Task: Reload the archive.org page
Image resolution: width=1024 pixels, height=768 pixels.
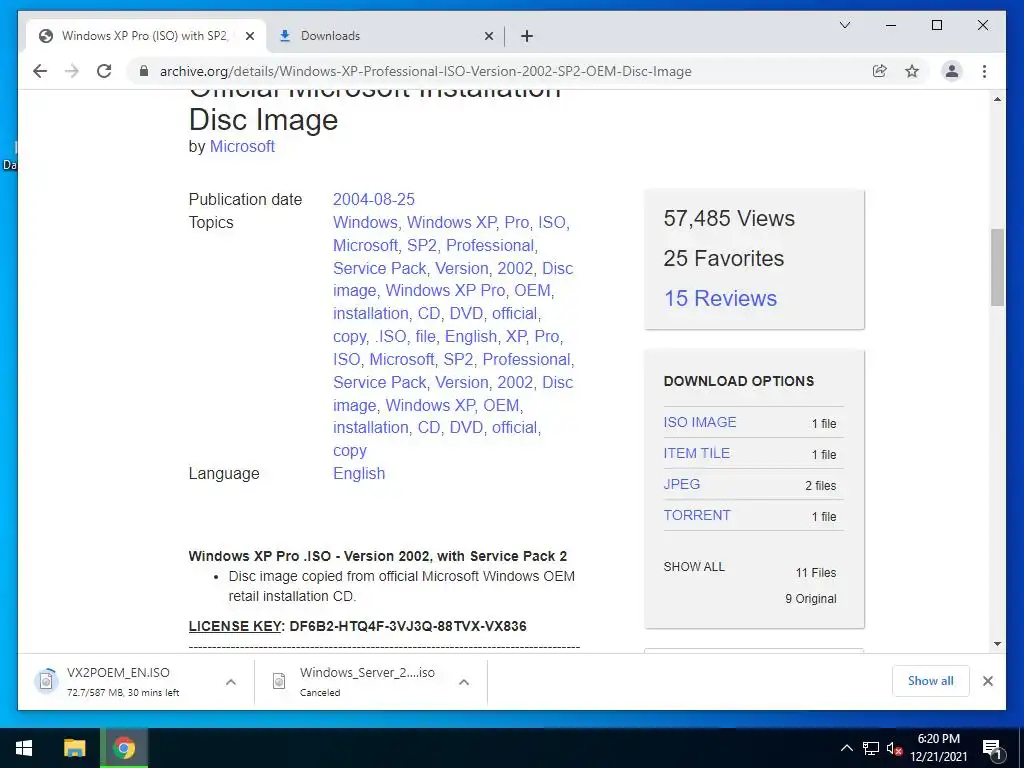Action: tap(104, 71)
